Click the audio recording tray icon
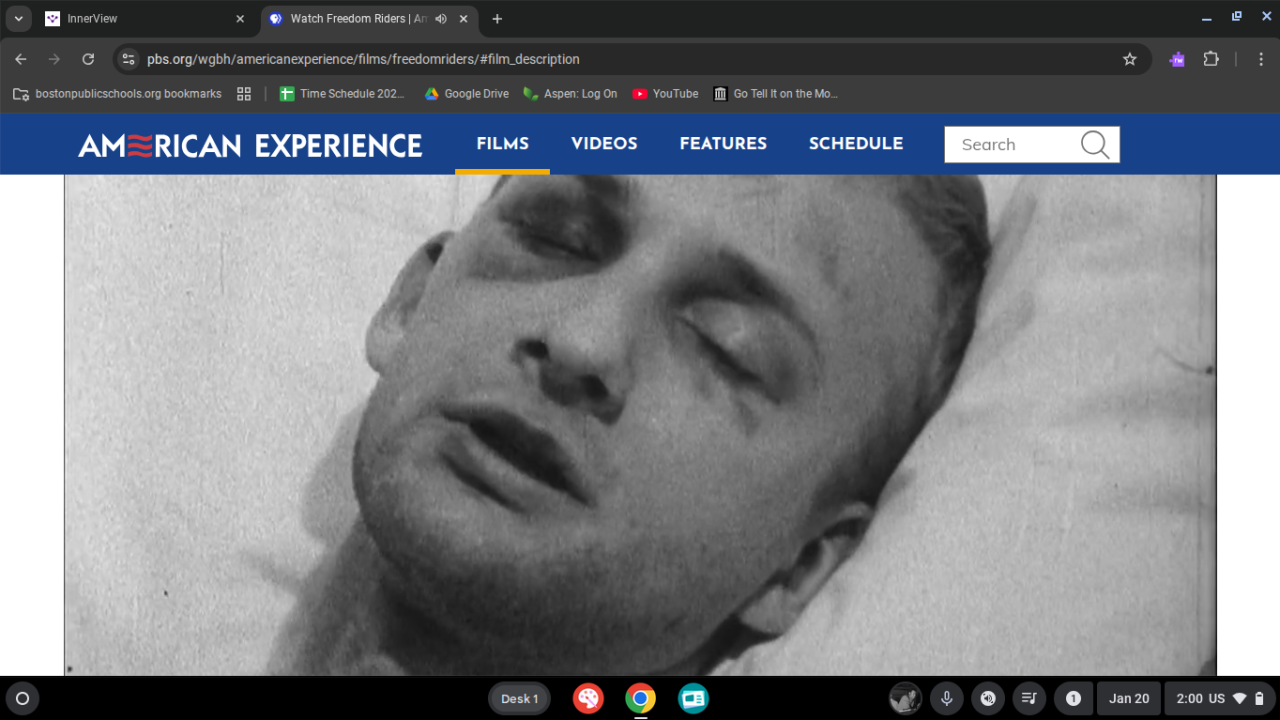1280x720 pixels. pyautogui.click(x=988, y=699)
